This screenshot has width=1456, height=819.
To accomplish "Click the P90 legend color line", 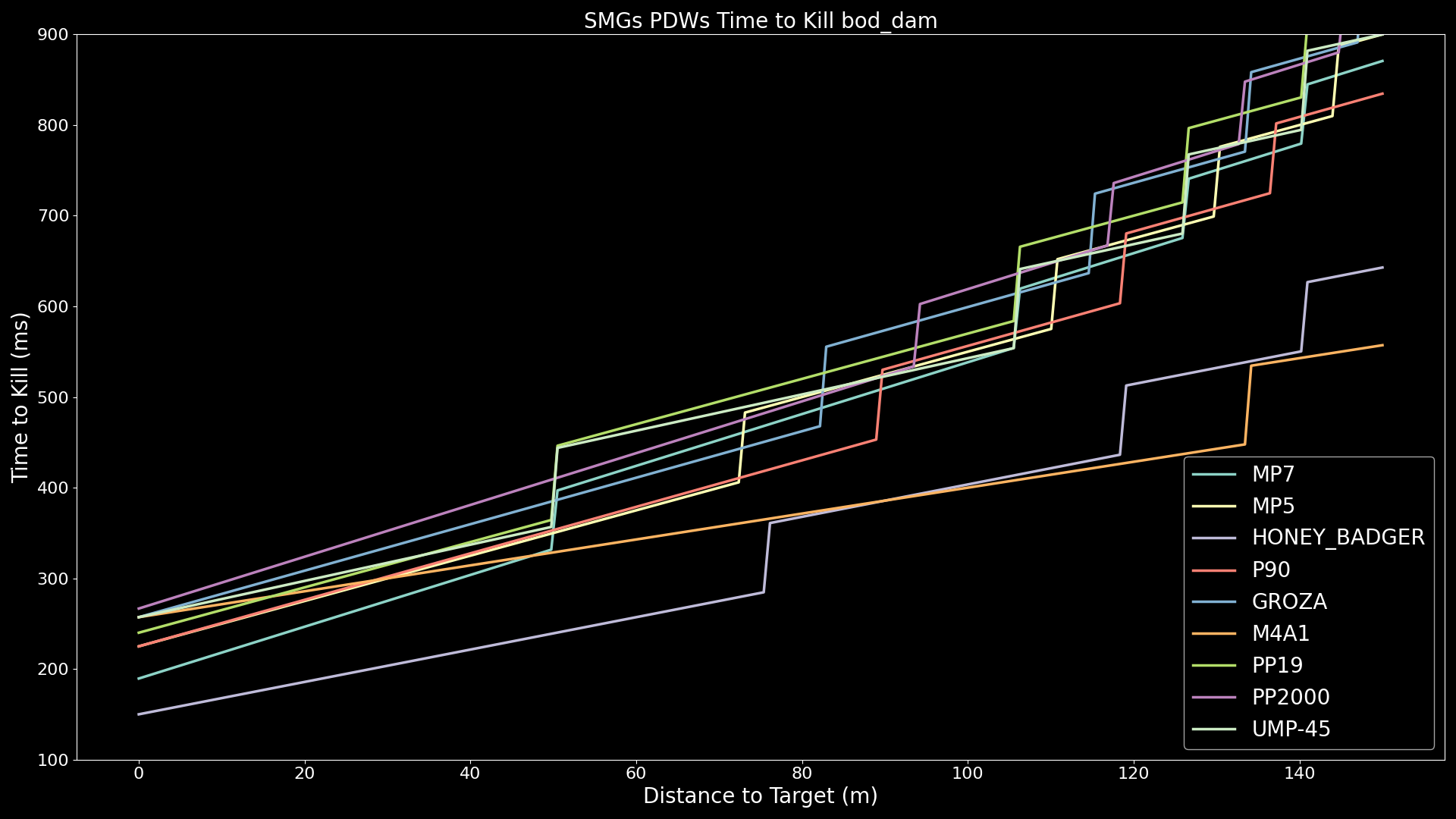I will click(1214, 570).
